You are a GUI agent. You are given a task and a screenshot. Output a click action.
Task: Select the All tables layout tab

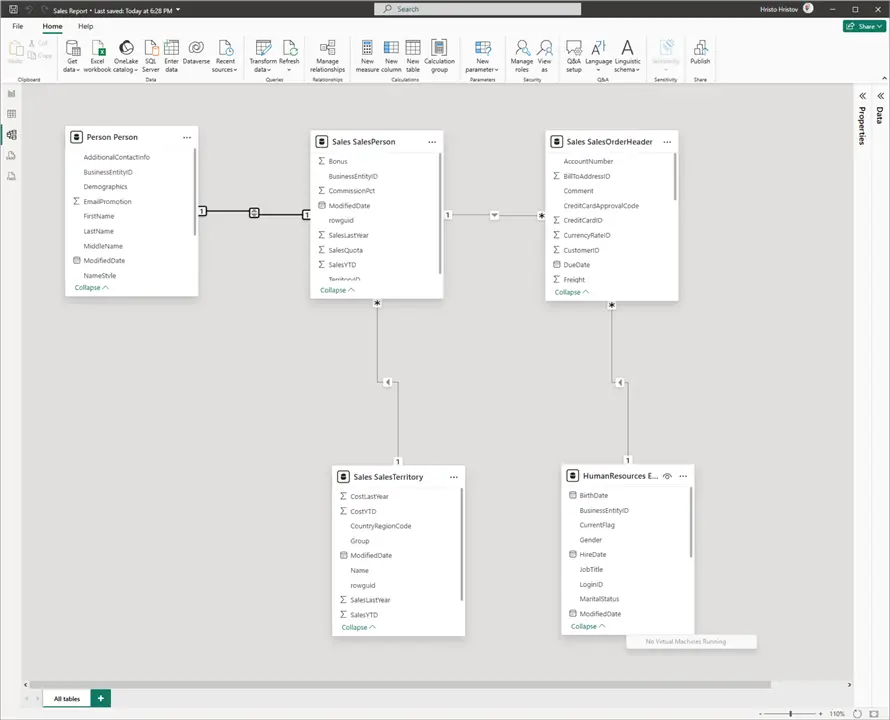[67, 698]
